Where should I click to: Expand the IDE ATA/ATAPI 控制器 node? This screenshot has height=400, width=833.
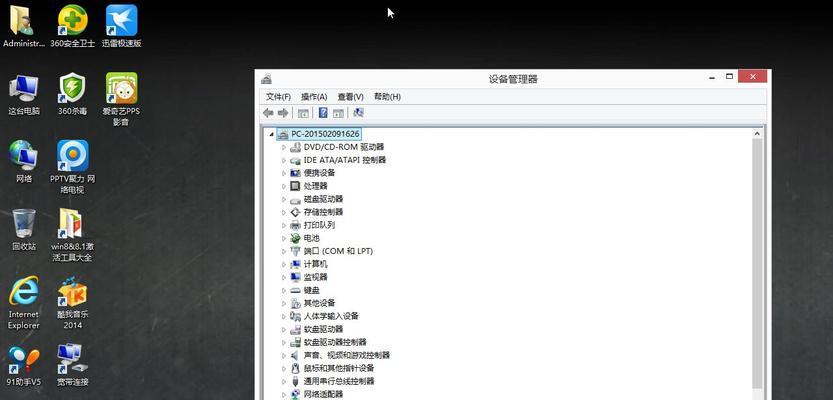pyautogui.click(x=284, y=160)
